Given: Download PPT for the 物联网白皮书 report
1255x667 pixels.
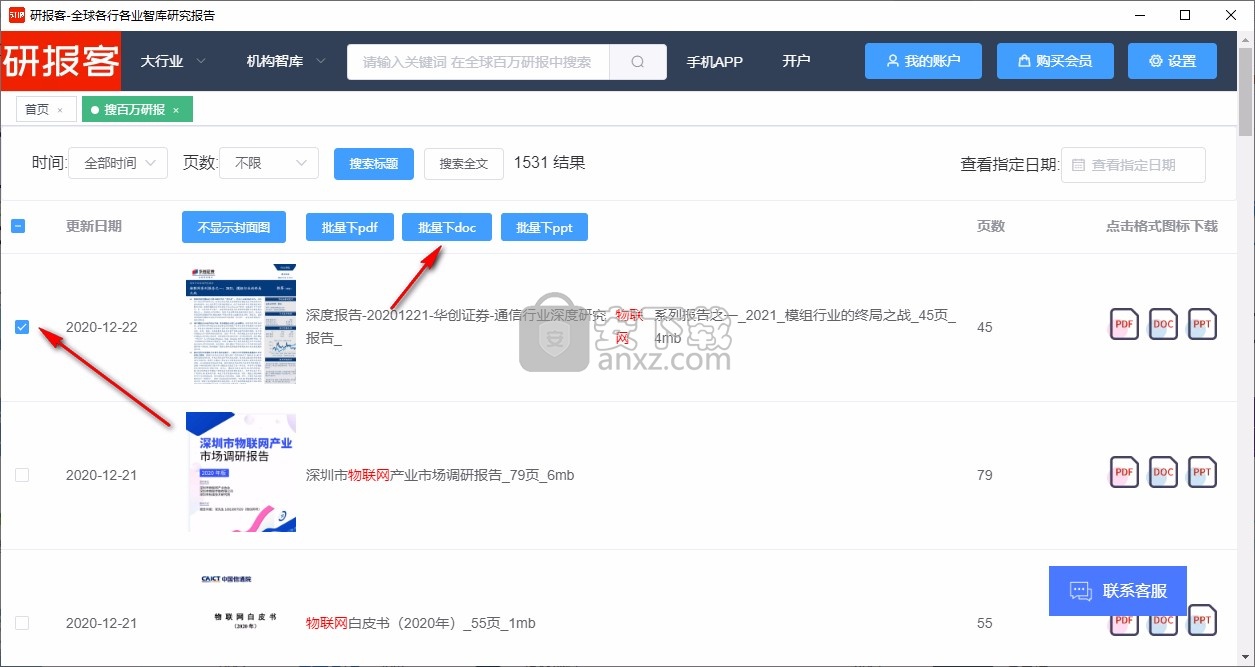Looking at the screenshot, I should click(x=1202, y=620).
